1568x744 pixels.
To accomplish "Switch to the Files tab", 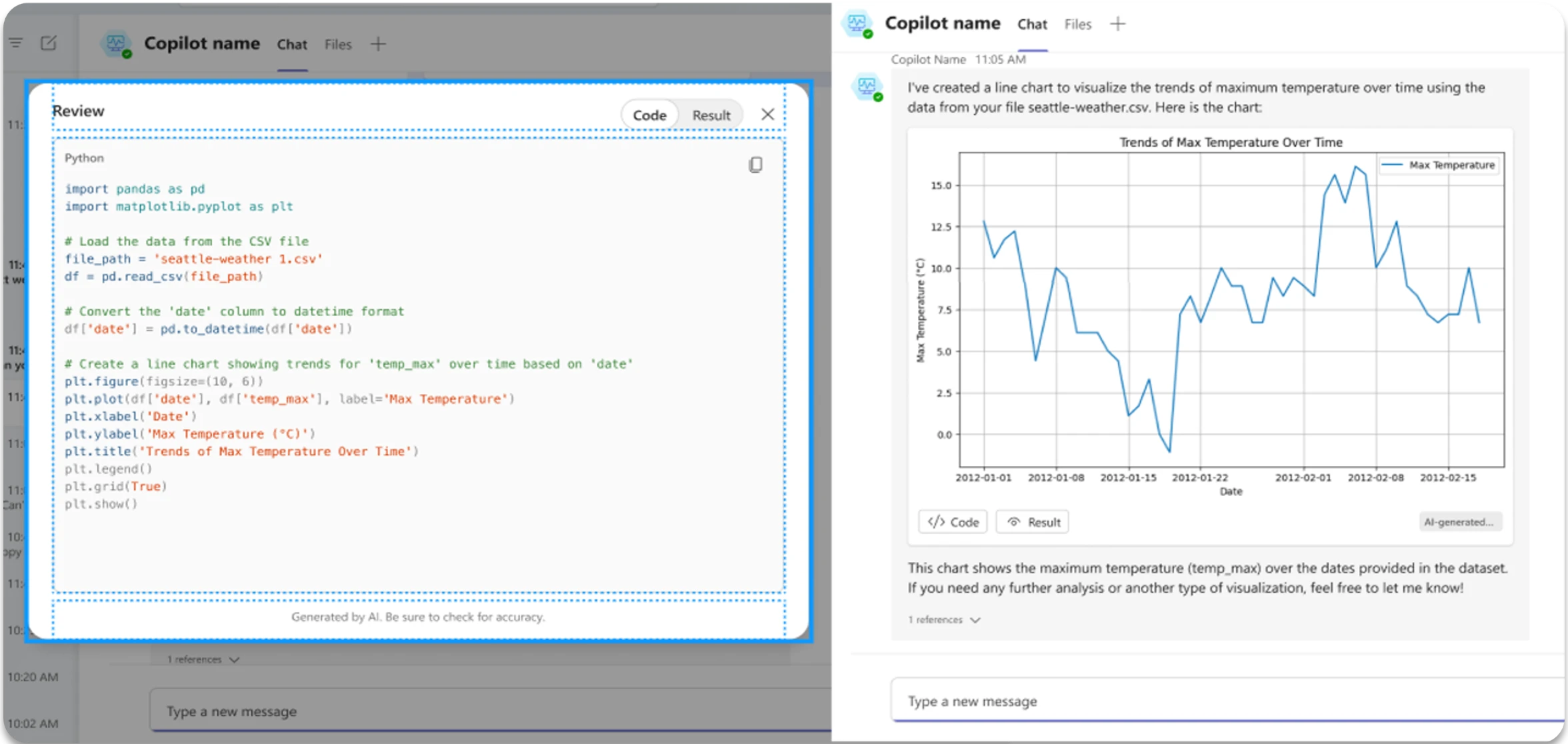I will pos(1077,24).
